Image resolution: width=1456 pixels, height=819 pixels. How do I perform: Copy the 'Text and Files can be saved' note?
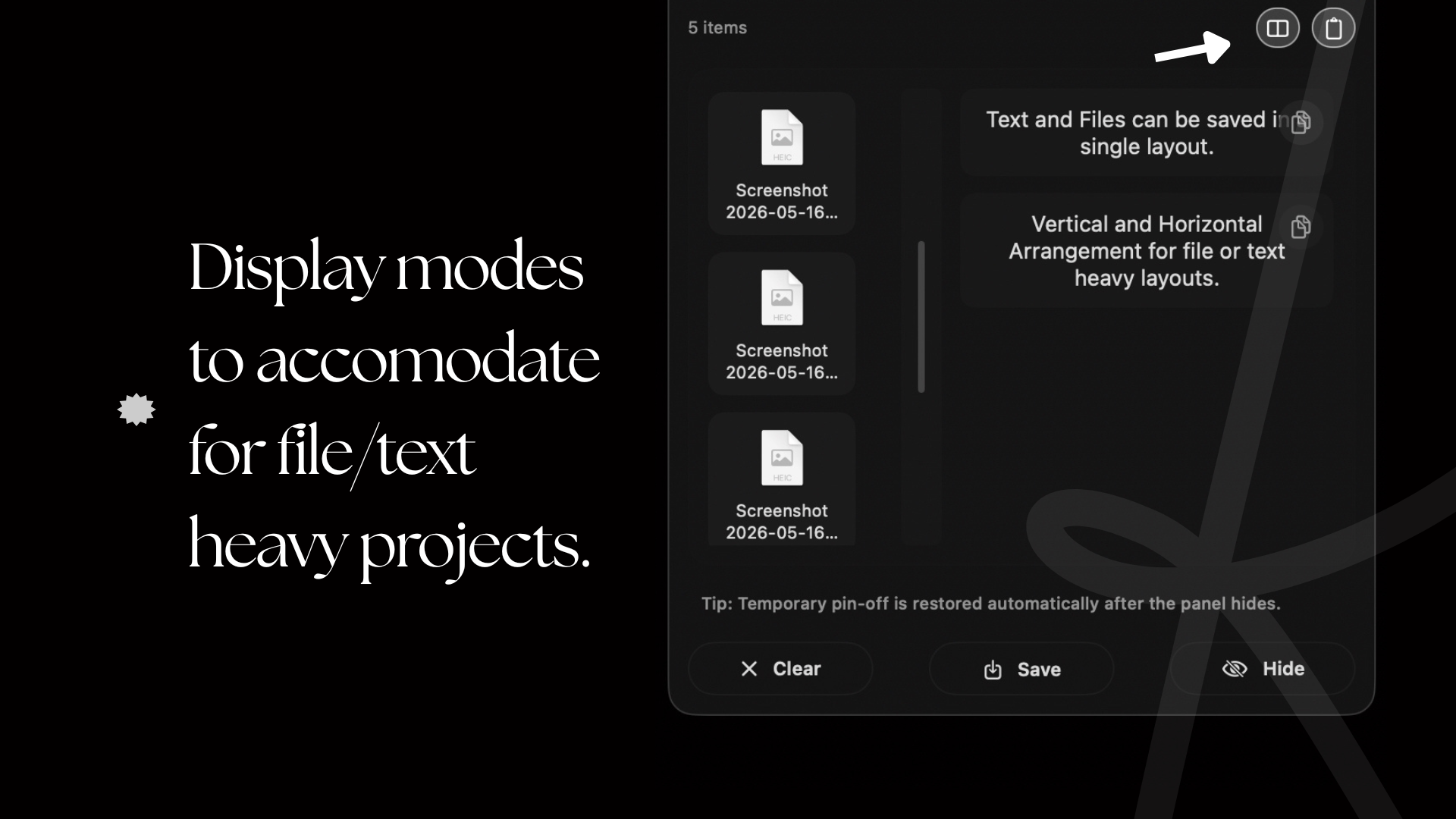coord(1301,122)
